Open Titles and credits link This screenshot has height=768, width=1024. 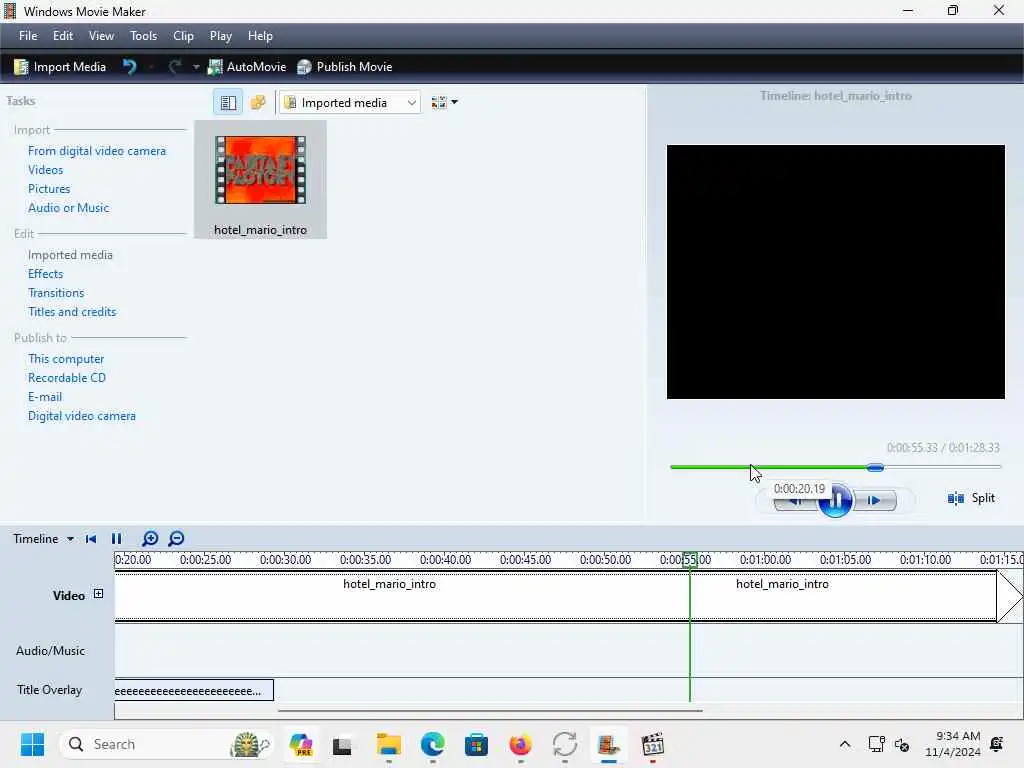pyautogui.click(x=72, y=312)
